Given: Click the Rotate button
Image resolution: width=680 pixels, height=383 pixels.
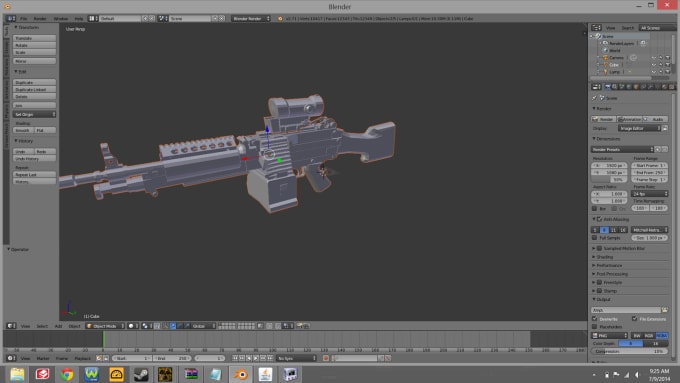Looking at the screenshot, I should click(x=34, y=45).
